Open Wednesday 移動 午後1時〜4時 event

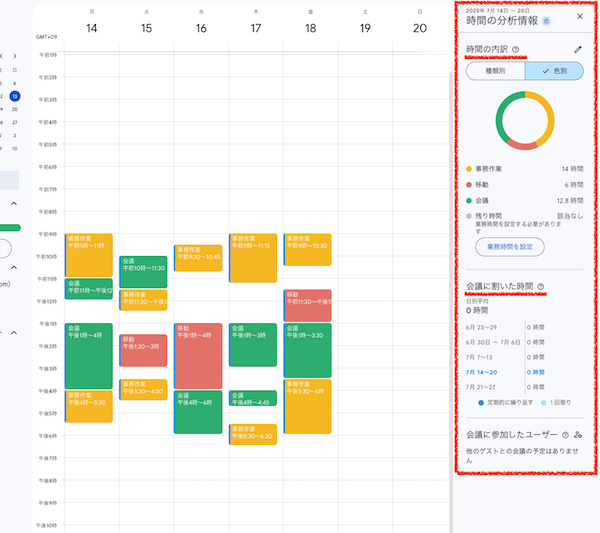pyautogui.click(x=198, y=356)
